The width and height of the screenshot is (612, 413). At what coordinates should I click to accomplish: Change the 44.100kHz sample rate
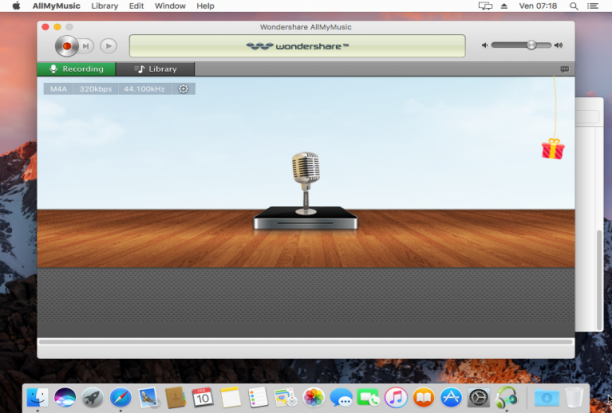point(144,89)
